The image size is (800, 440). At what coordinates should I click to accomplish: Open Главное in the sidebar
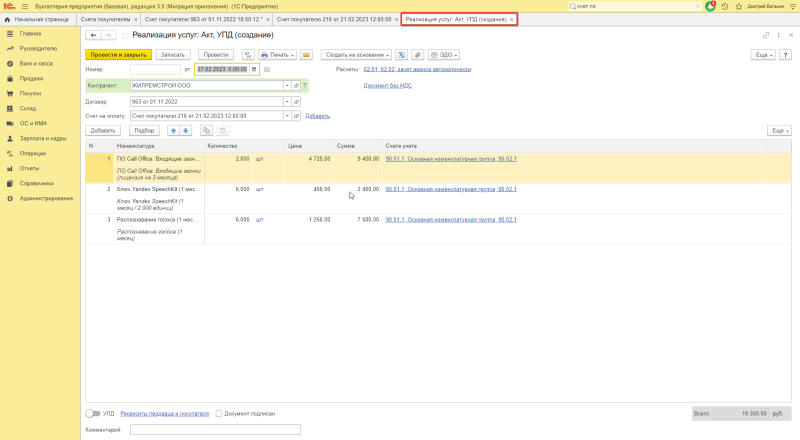(30, 34)
